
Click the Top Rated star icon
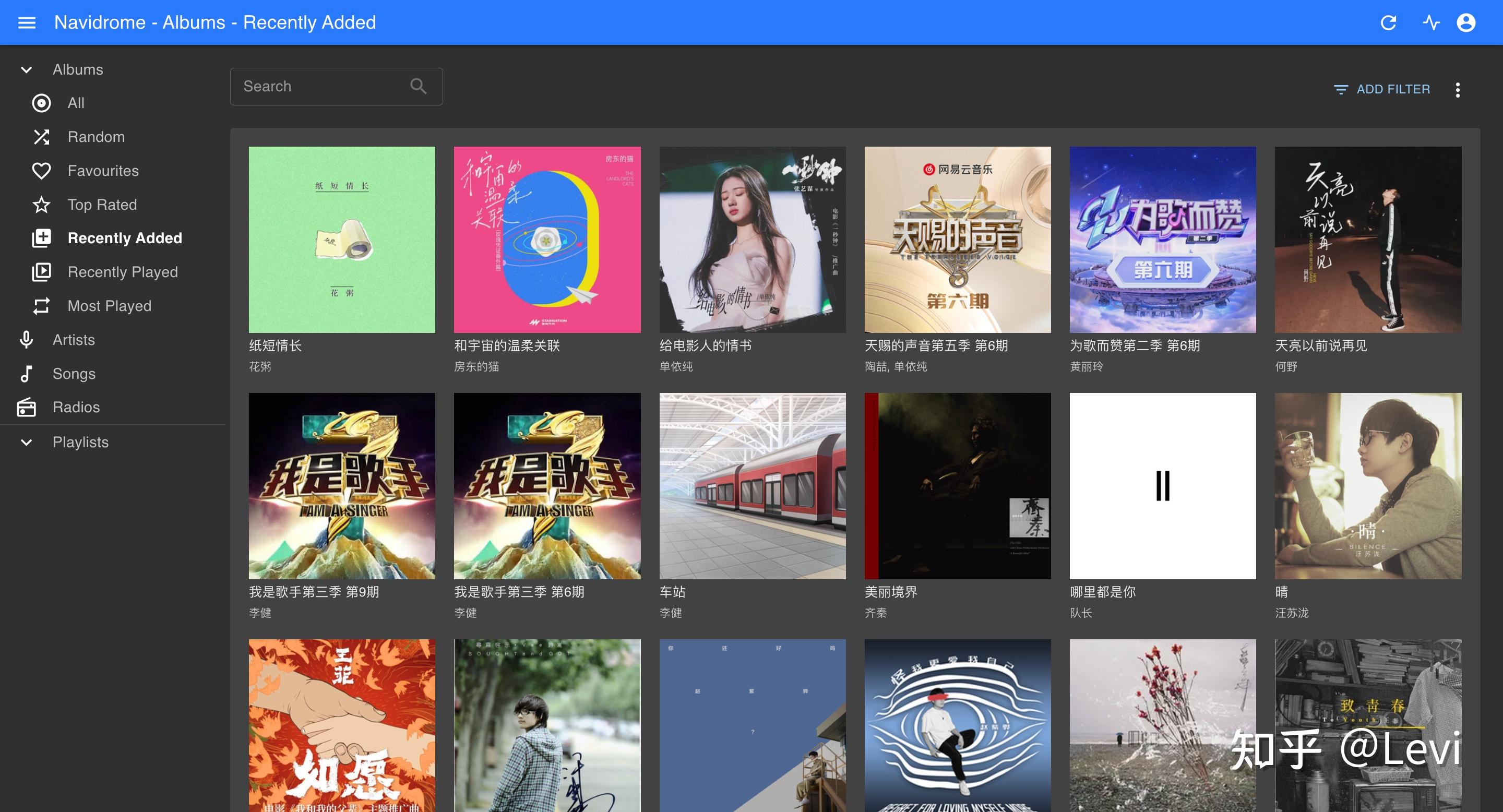point(41,205)
